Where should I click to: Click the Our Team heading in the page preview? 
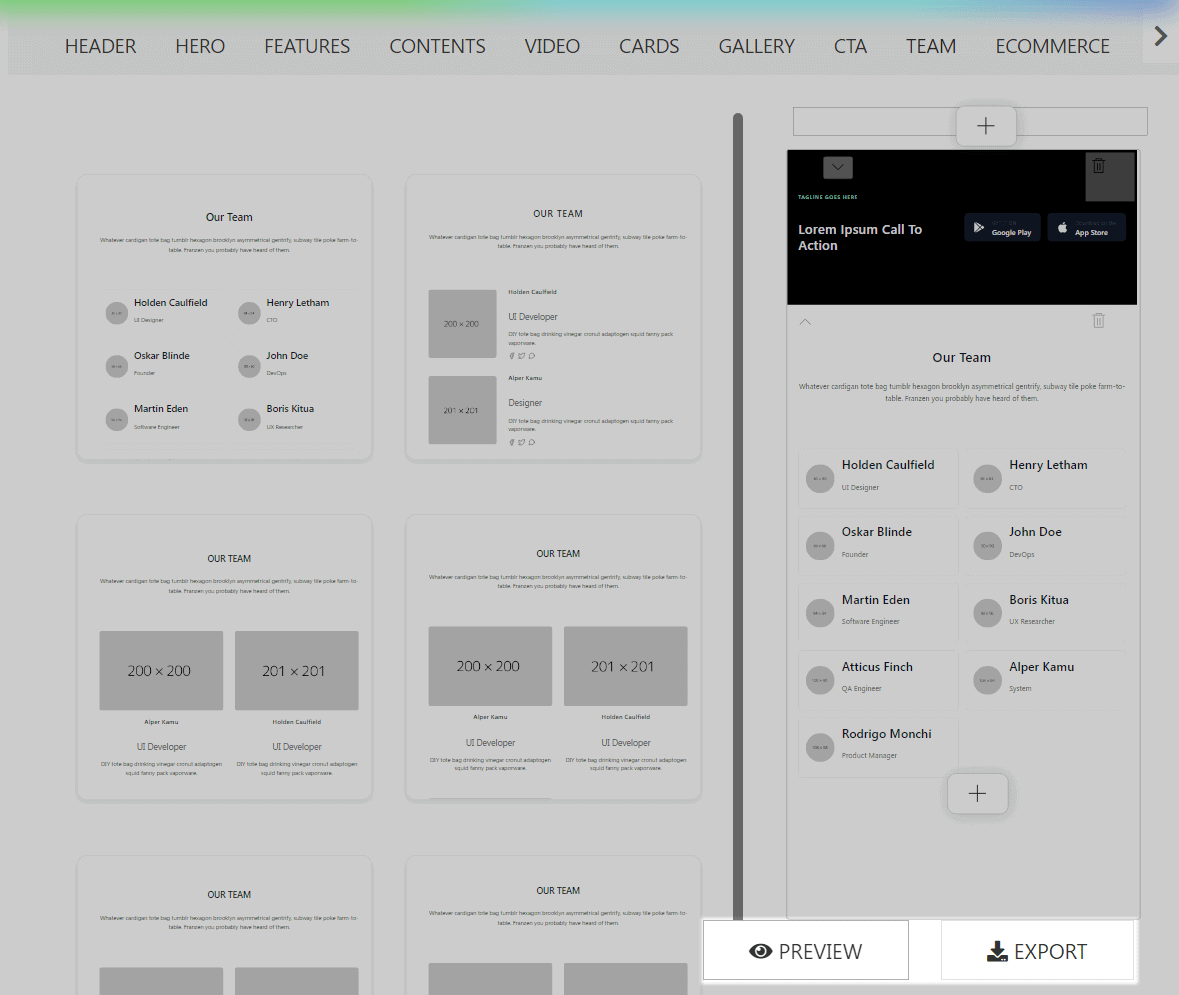961,357
